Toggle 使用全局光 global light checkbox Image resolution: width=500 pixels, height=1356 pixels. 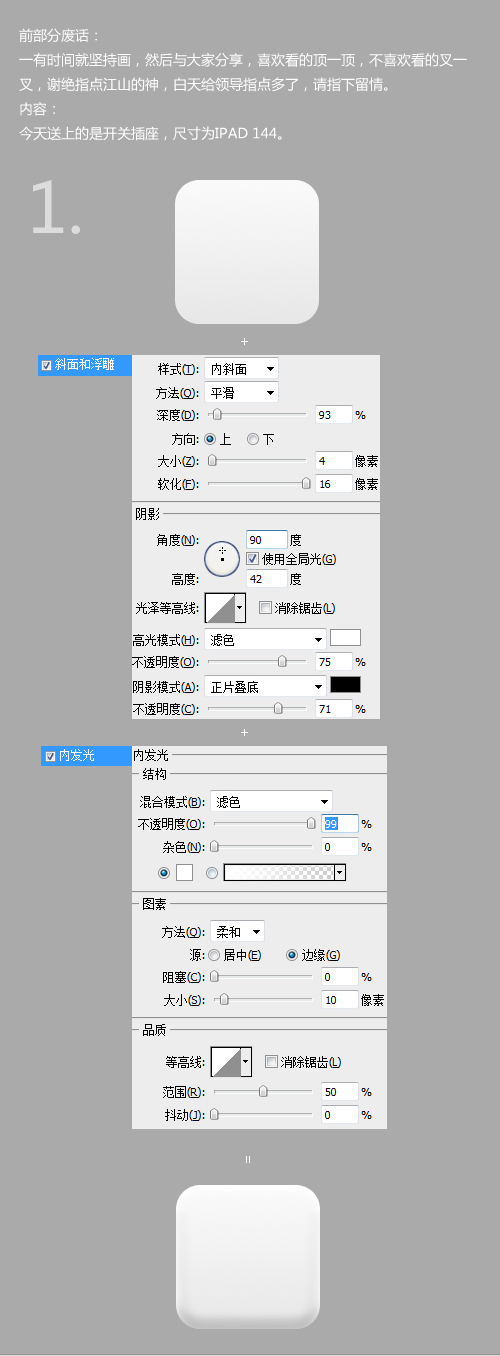[x=252, y=559]
